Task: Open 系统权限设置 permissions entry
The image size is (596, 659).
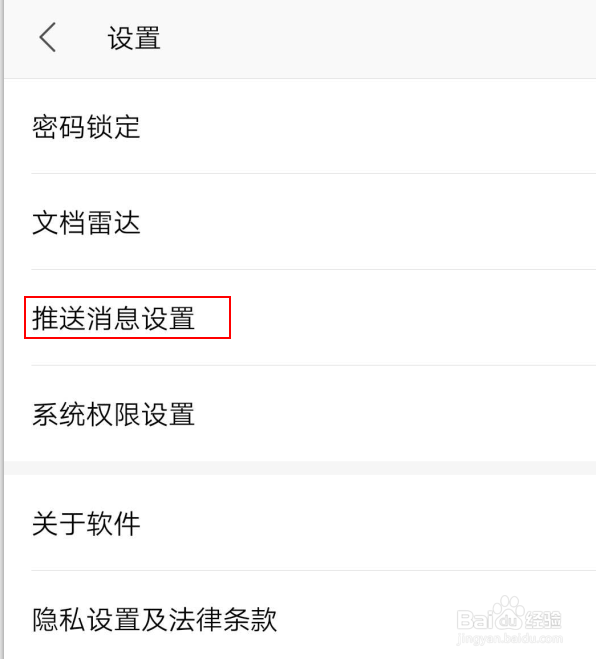Action: click(x=113, y=414)
